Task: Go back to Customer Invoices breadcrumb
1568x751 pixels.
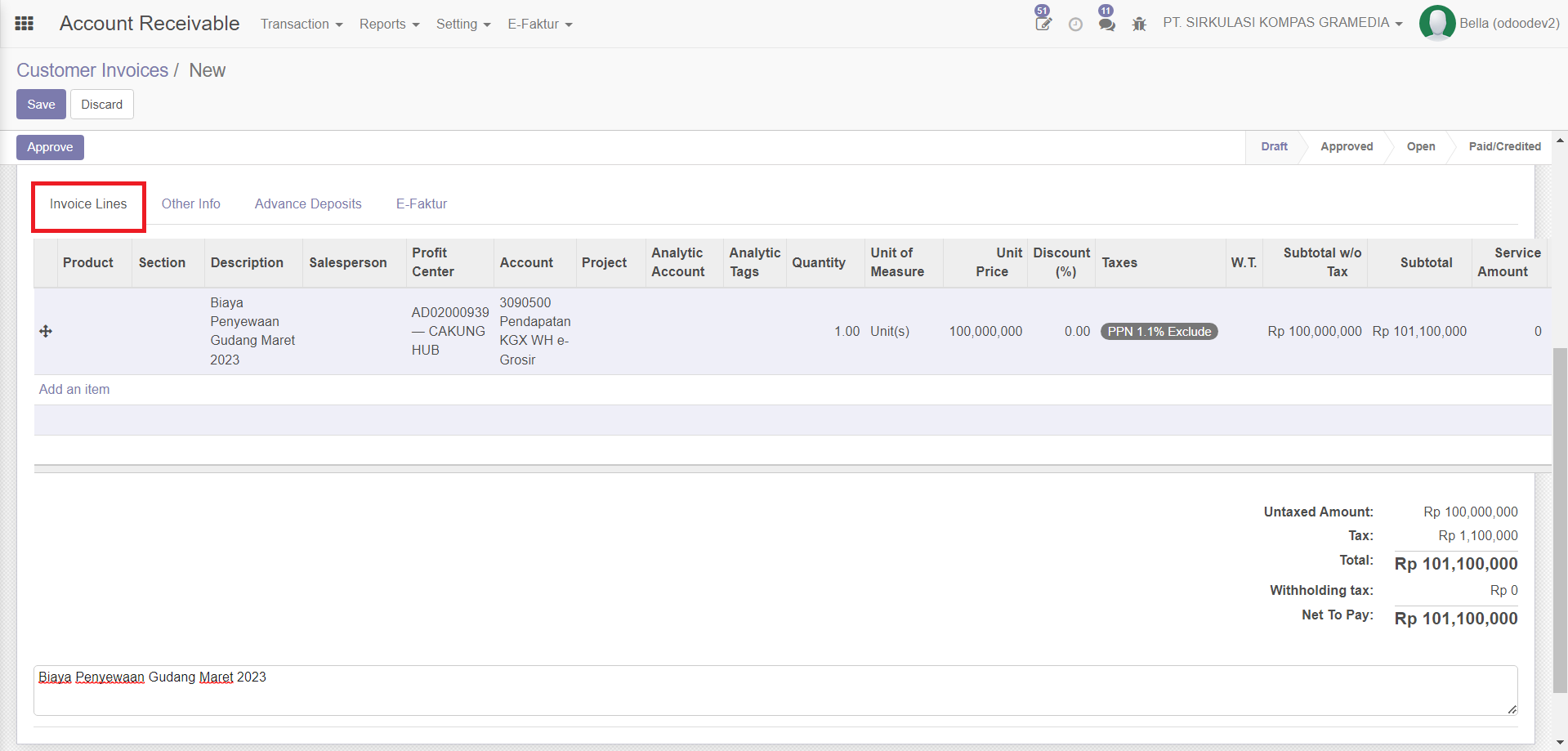Action: (92, 70)
